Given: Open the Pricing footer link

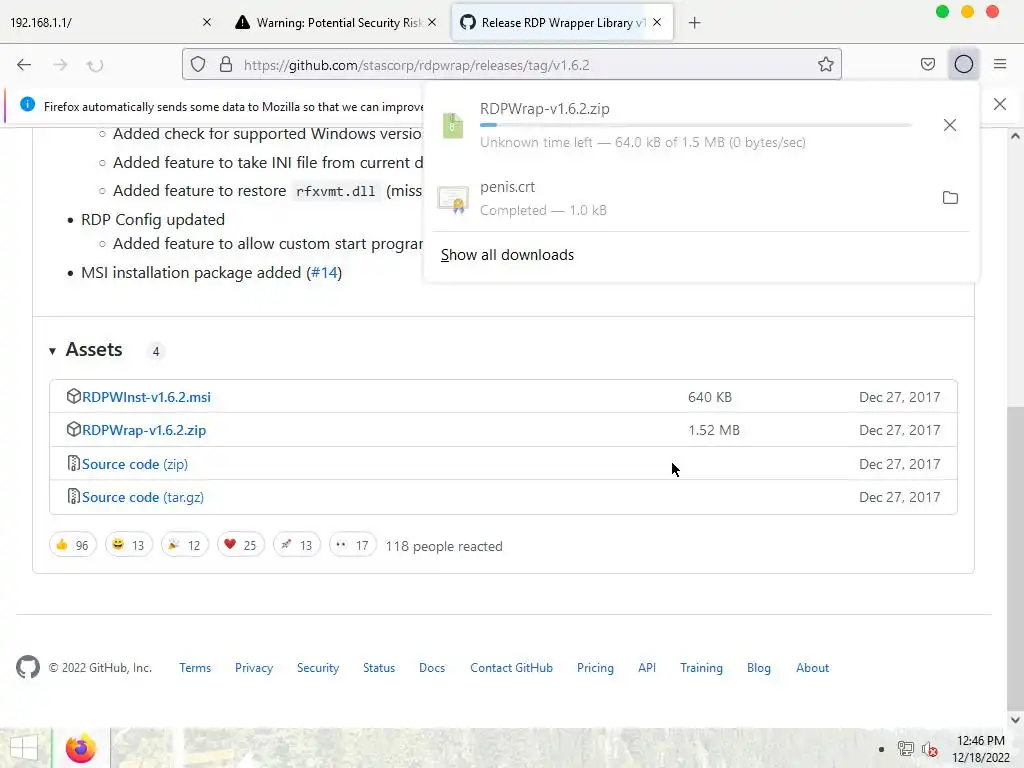Looking at the screenshot, I should pyautogui.click(x=595, y=667).
